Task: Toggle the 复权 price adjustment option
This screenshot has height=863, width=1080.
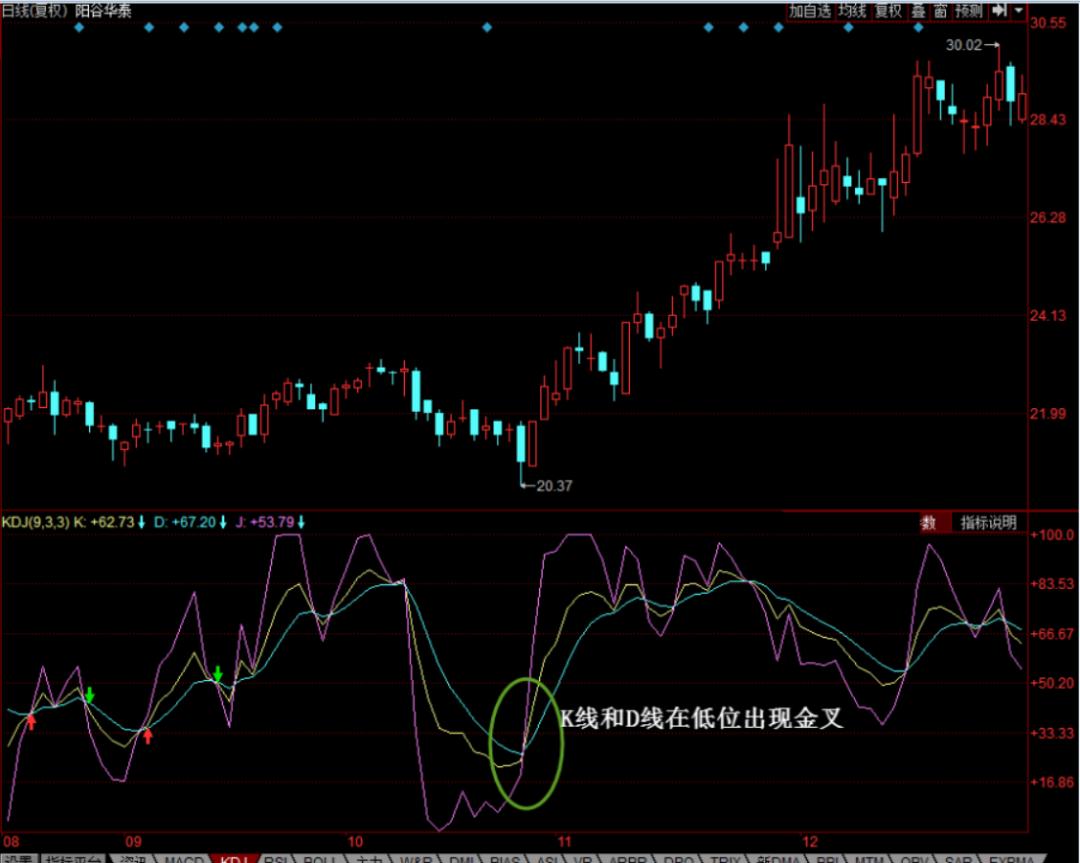Action: pos(888,11)
